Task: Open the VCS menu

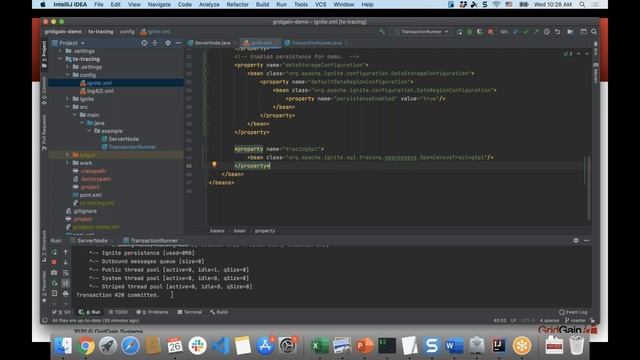Action: (320, 4)
